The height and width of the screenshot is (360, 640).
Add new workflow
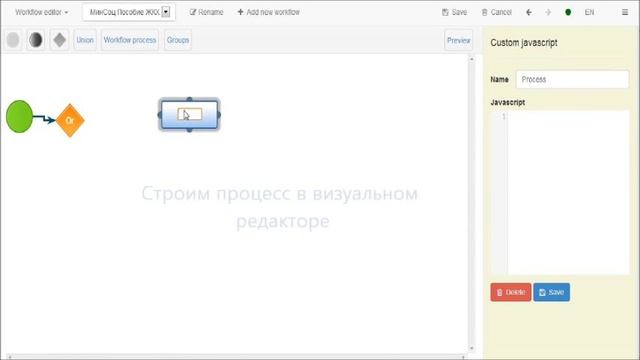(x=269, y=12)
